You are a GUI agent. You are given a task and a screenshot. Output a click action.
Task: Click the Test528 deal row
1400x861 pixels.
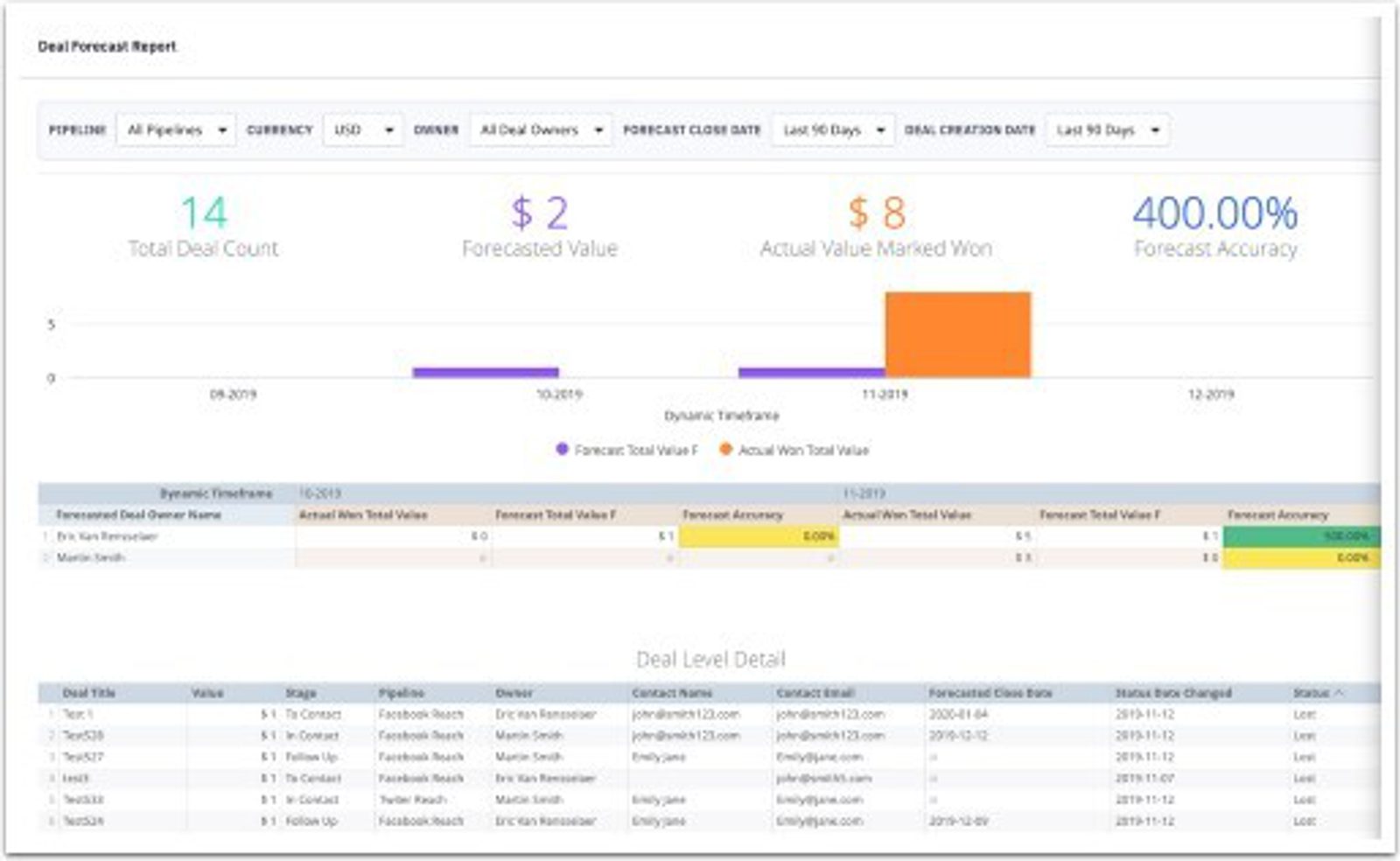click(x=83, y=736)
